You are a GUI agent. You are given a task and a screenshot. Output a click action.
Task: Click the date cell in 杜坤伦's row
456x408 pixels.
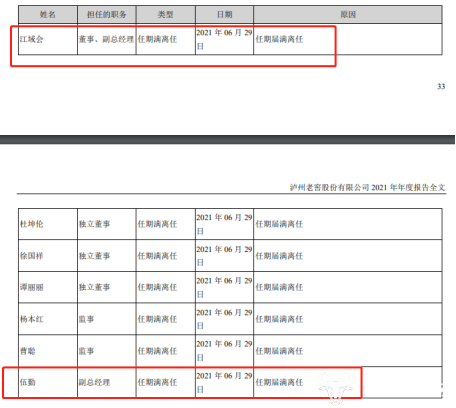224,224
